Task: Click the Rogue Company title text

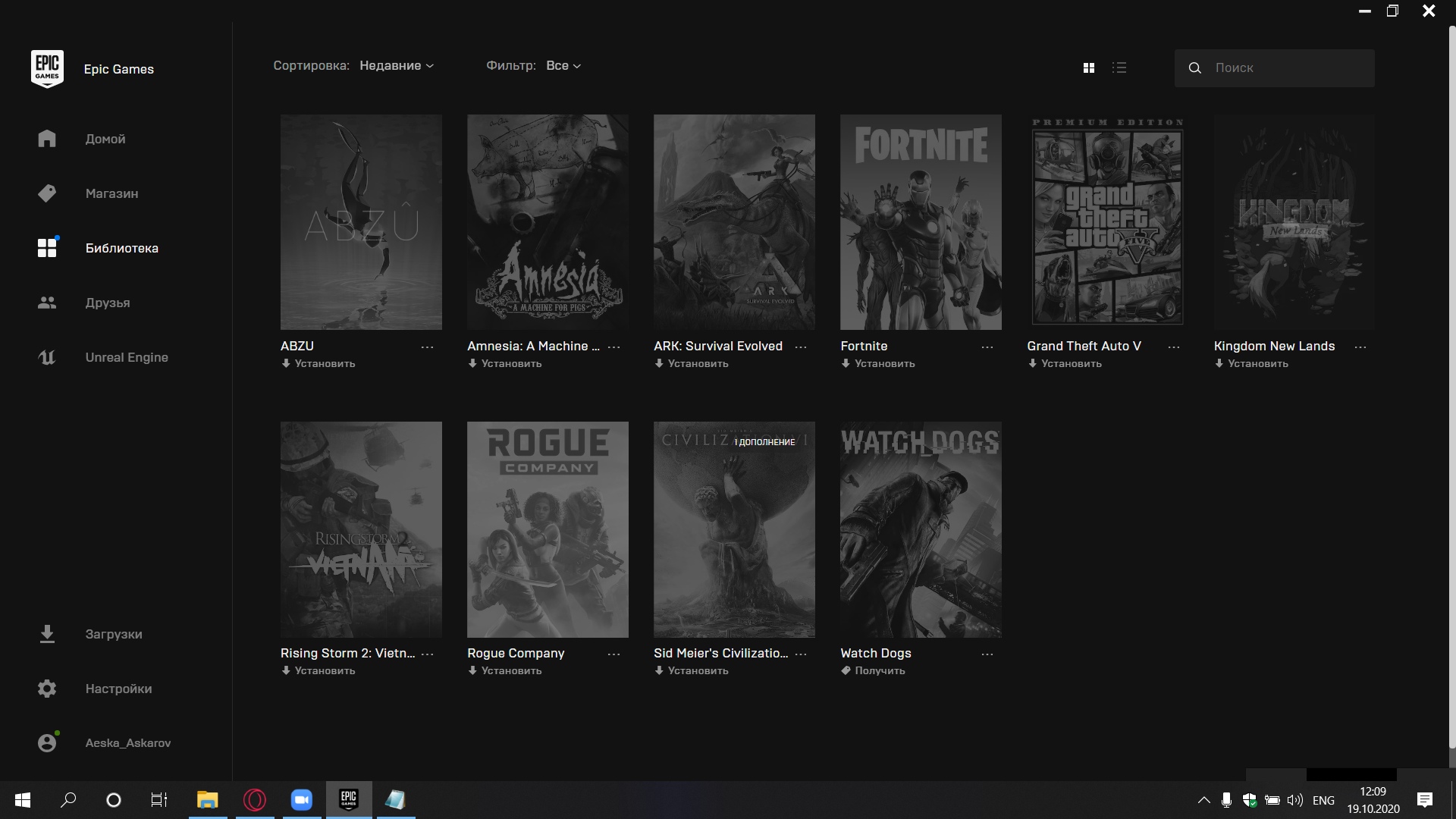Action: [x=516, y=653]
